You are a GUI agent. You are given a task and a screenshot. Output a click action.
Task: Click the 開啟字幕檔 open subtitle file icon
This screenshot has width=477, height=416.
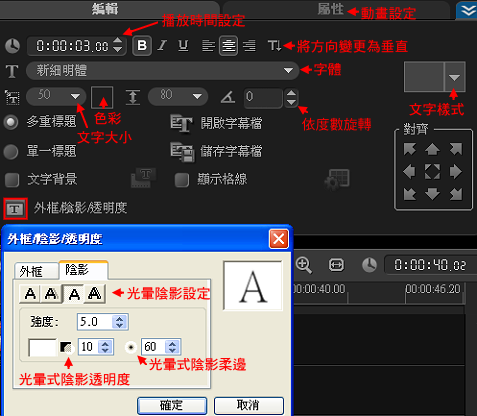pos(181,123)
